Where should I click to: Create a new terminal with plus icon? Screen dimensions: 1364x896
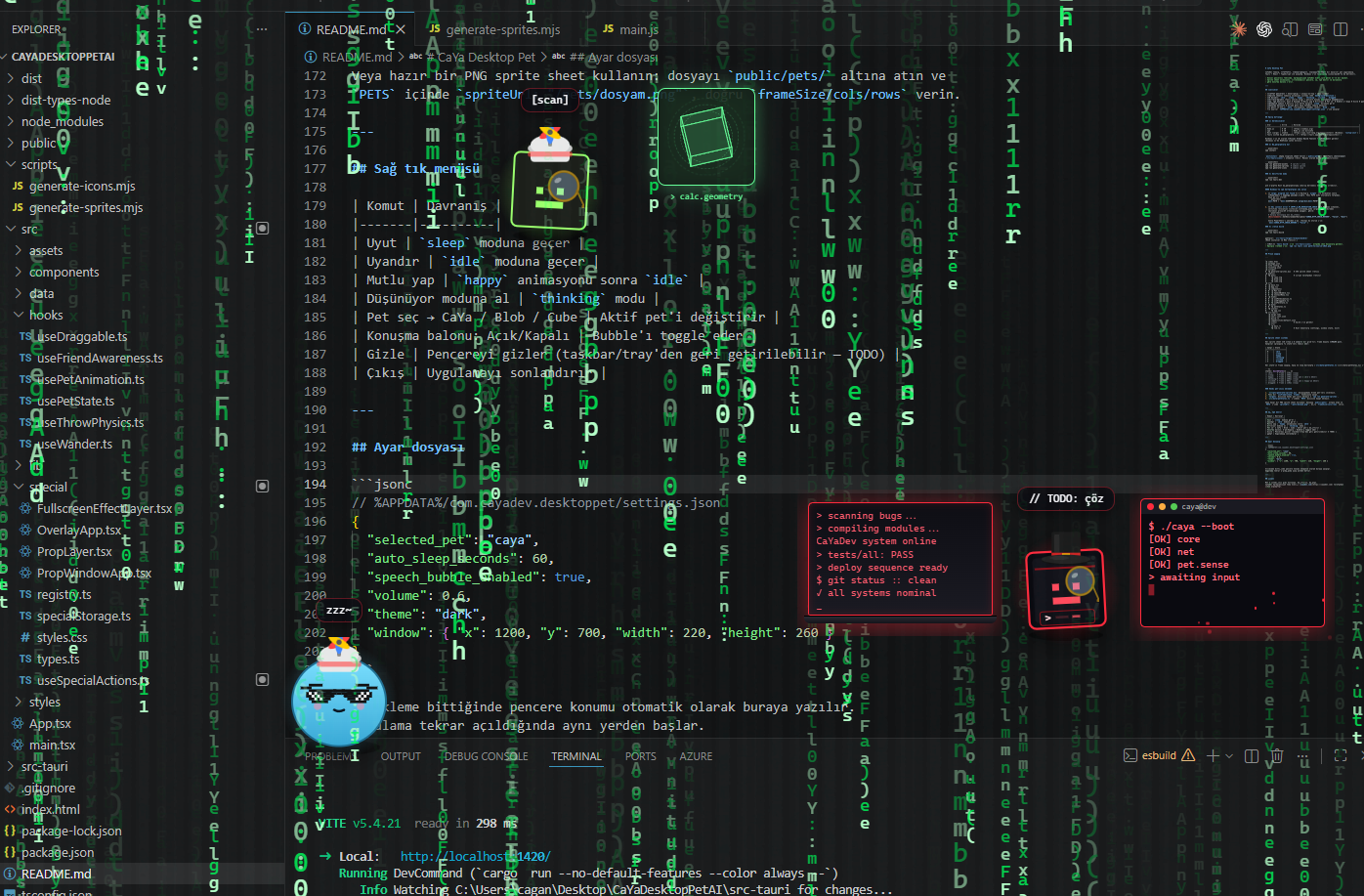pos(1213,755)
